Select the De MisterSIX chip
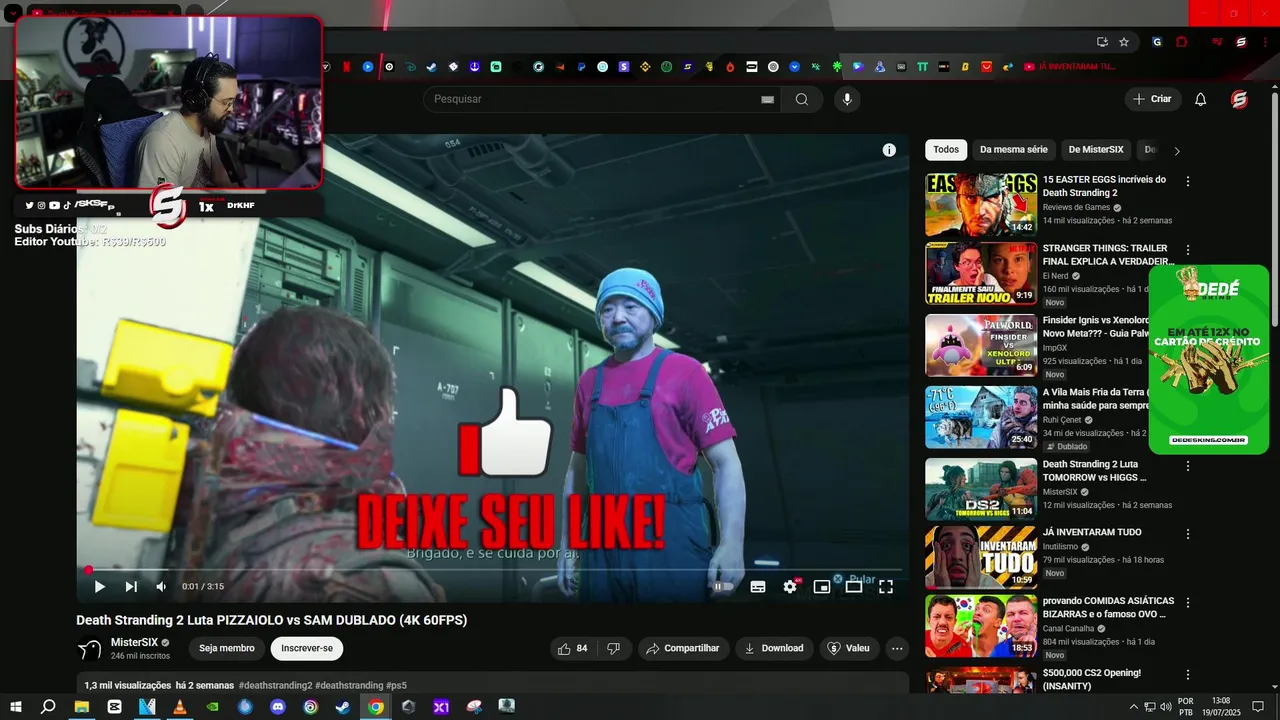The height and width of the screenshot is (720, 1280). pyautogui.click(x=1096, y=150)
